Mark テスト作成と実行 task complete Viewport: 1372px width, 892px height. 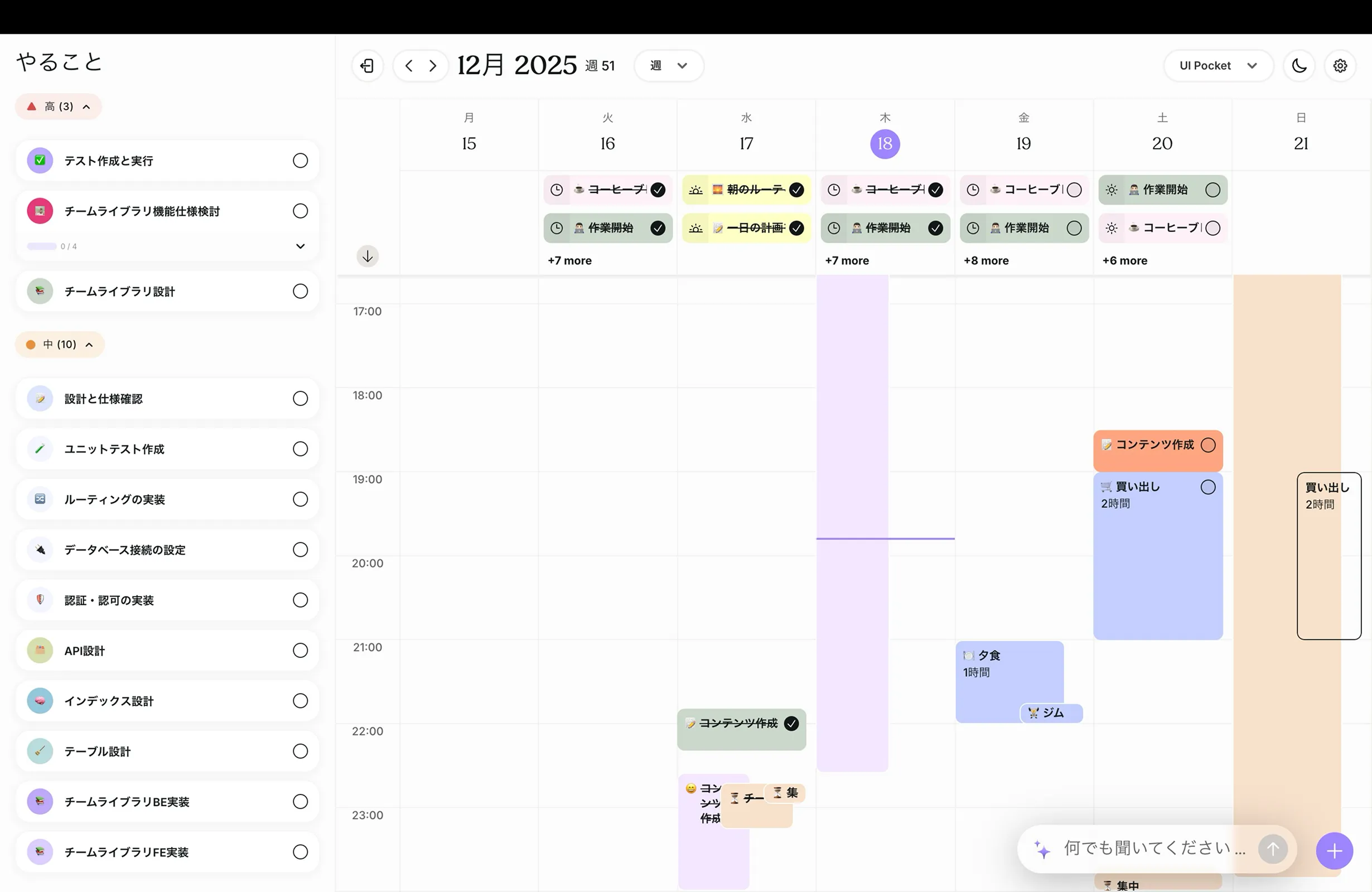click(x=299, y=161)
